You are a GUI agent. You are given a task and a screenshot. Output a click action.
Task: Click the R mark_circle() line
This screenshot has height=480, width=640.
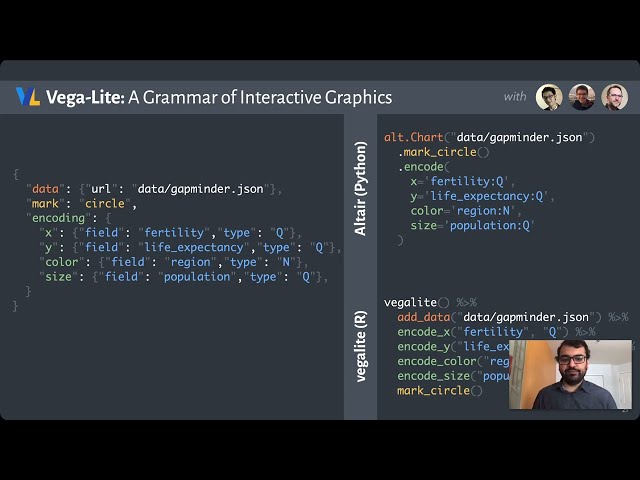[x=440, y=391]
